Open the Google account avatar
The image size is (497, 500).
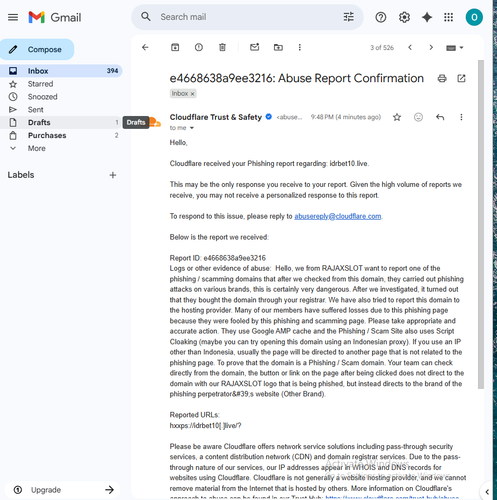point(474,17)
